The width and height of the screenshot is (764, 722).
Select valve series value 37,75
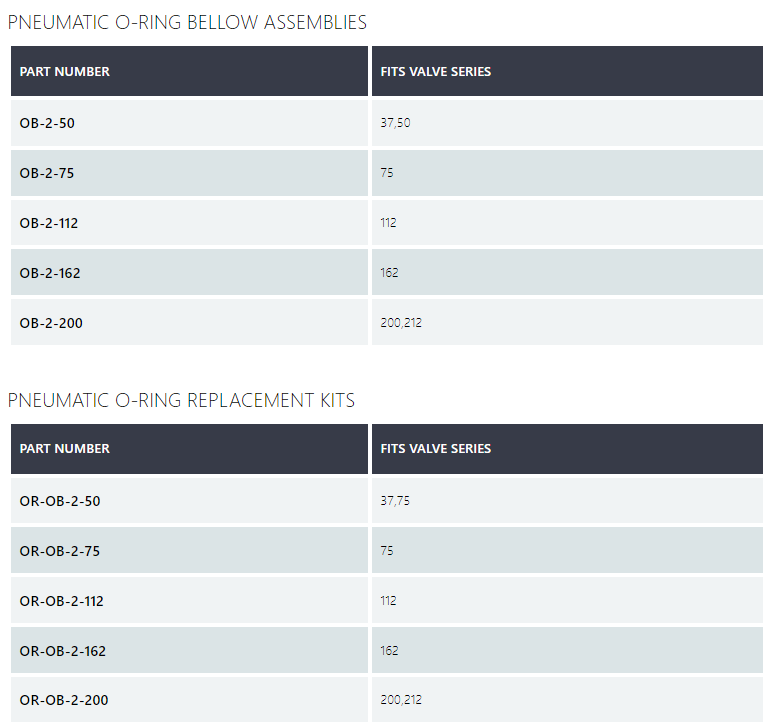point(395,500)
